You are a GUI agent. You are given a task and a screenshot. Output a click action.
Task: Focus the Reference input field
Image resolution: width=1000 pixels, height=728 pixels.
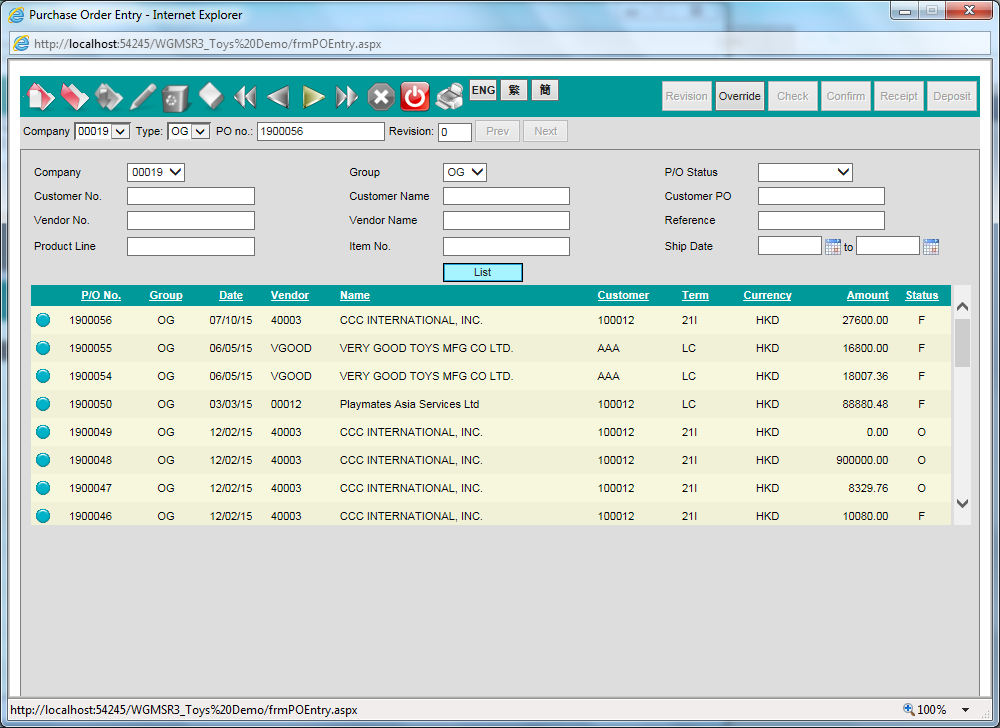(821, 221)
